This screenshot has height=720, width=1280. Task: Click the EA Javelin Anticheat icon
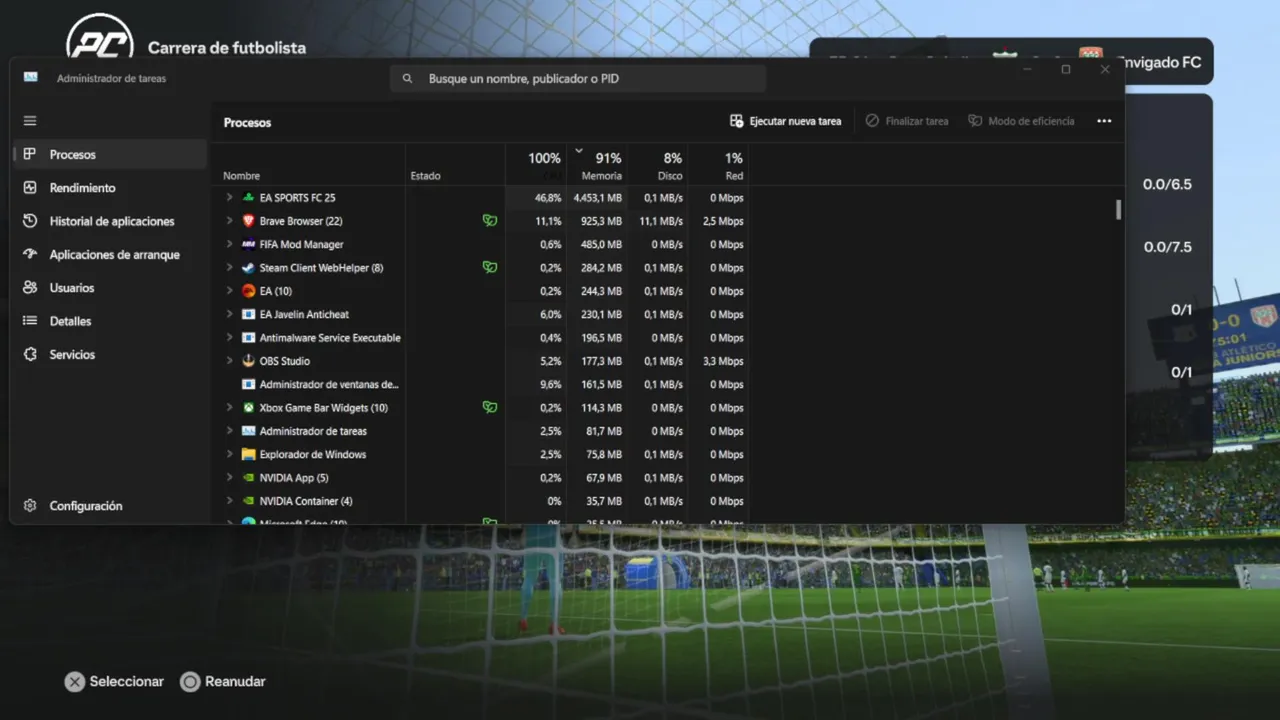pos(248,314)
